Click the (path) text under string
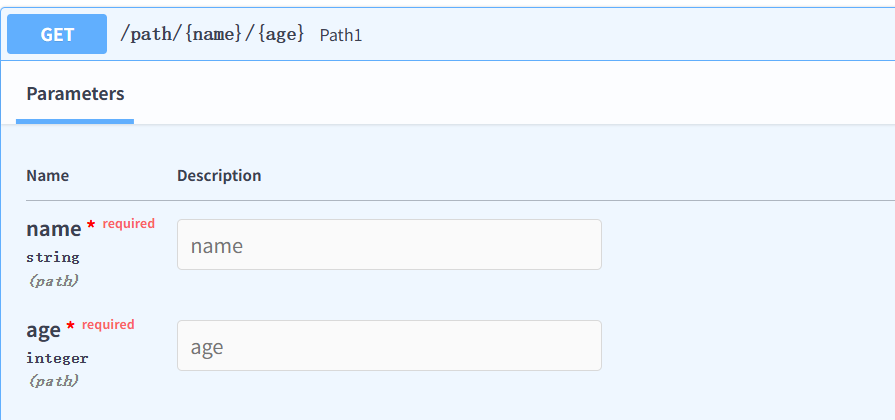 coord(53,281)
